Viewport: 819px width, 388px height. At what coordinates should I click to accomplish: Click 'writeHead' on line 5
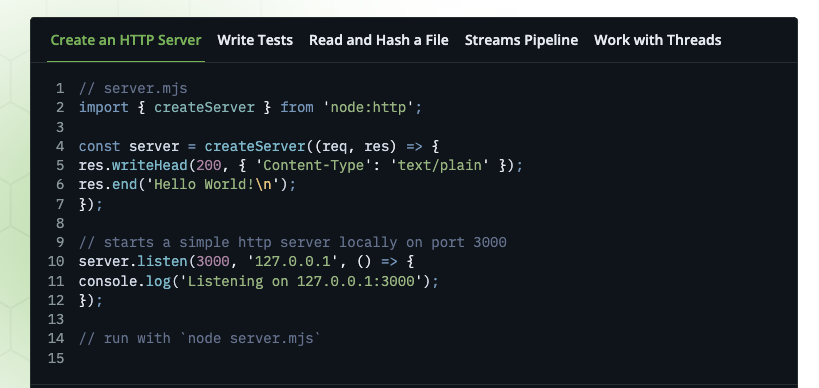click(x=150, y=166)
